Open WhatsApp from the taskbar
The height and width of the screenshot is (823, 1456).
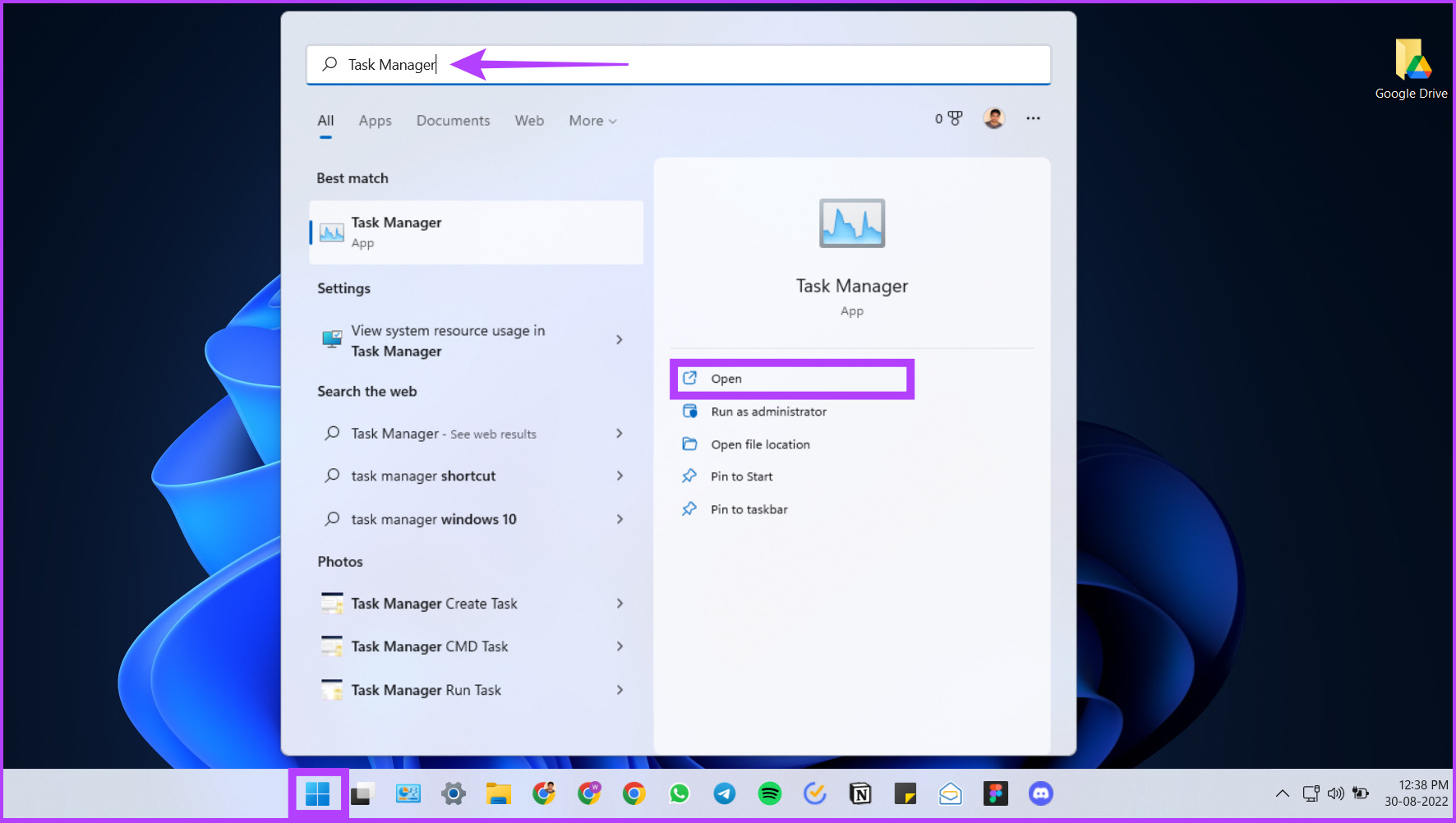[x=680, y=793]
